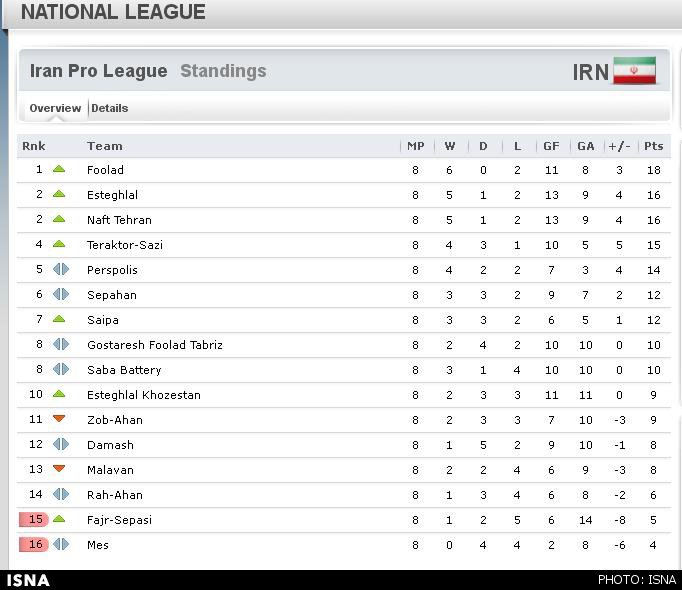Screen dimensions: 682x590
Task: Switch to the Details tab
Action: [110, 108]
